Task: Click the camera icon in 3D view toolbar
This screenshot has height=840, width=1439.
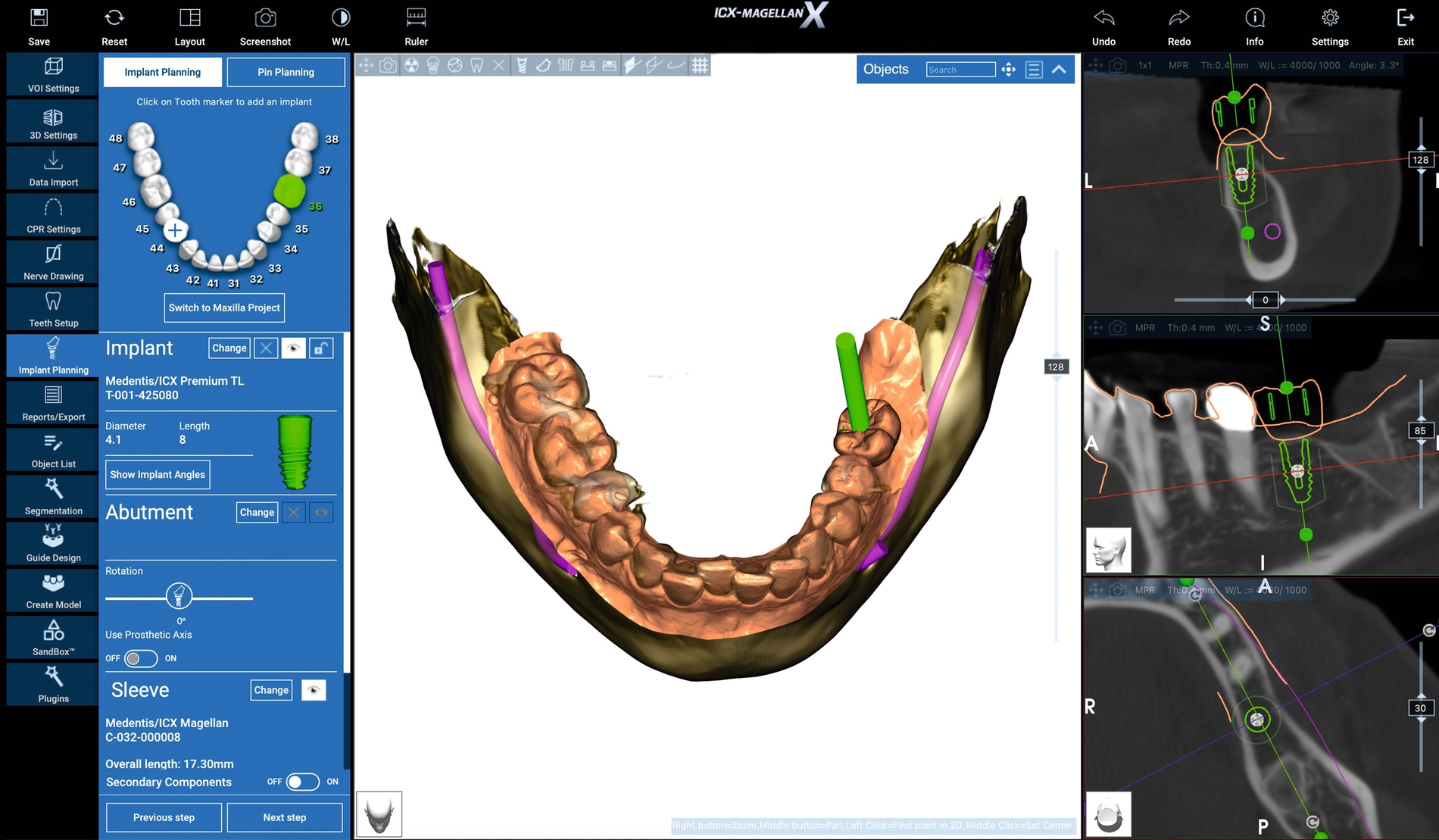Action: point(388,66)
